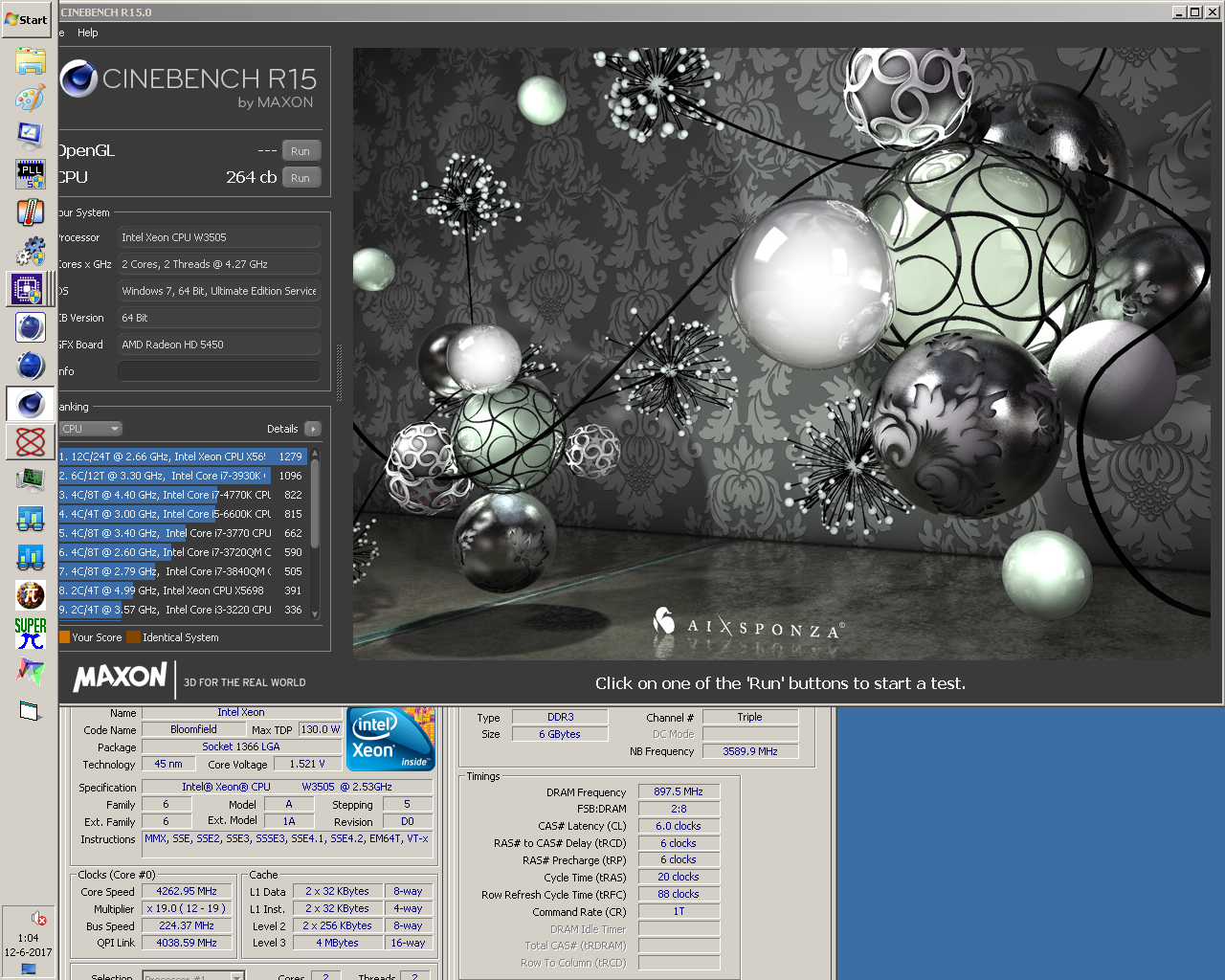Viewport: 1225px width, 980px height.
Task: Click the show desktop icon on taskbar
Action: [x=30, y=711]
